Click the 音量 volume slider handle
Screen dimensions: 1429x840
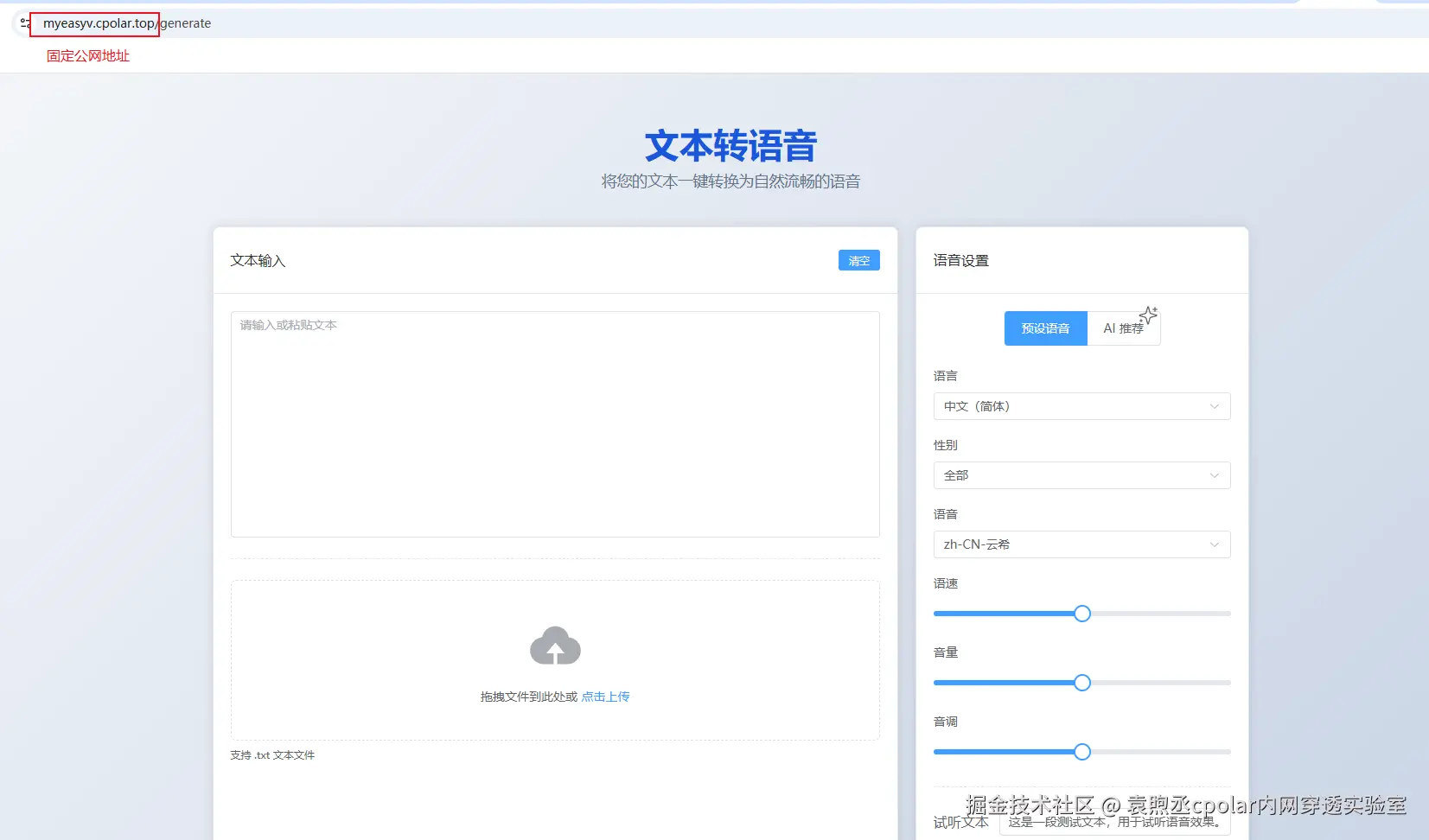[x=1081, y=683]
